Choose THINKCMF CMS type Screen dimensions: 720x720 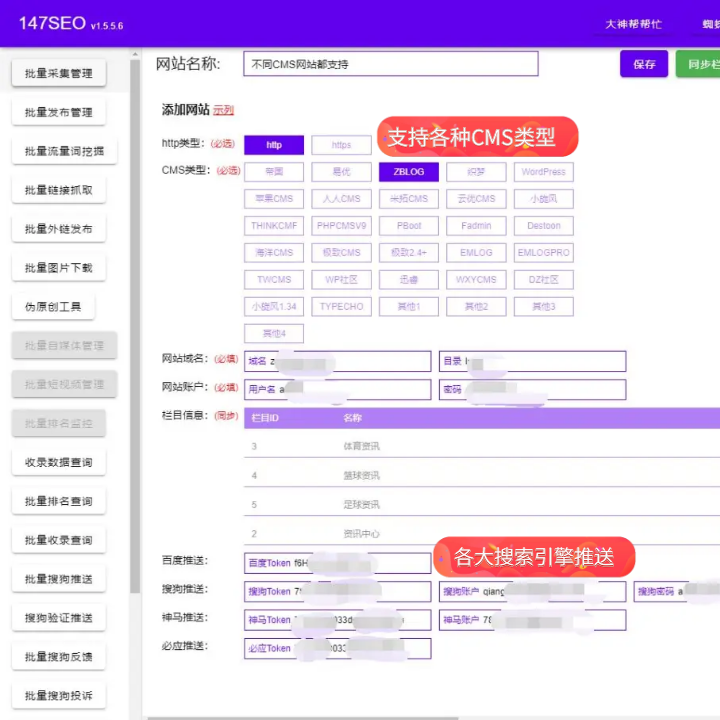click(x=274, y=225)
